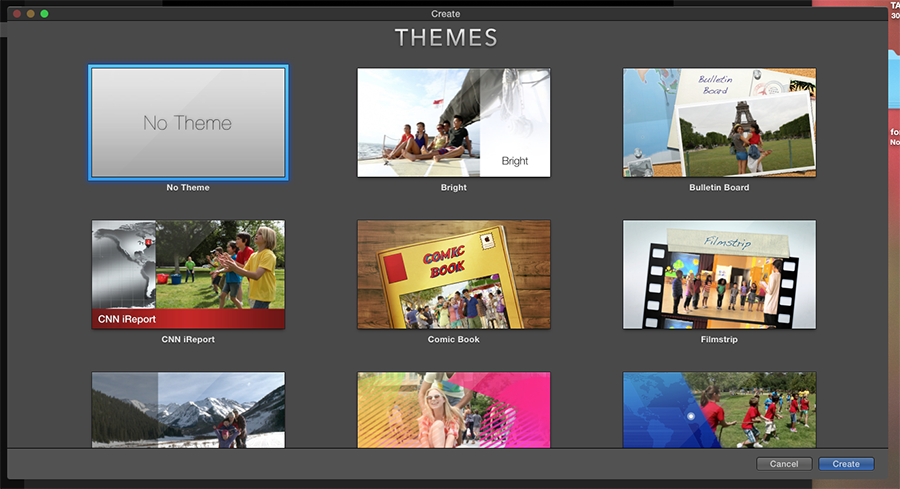Cancel the theme selection dialog
The height and width of the screenshot is (489, 900).
point(784,464)
